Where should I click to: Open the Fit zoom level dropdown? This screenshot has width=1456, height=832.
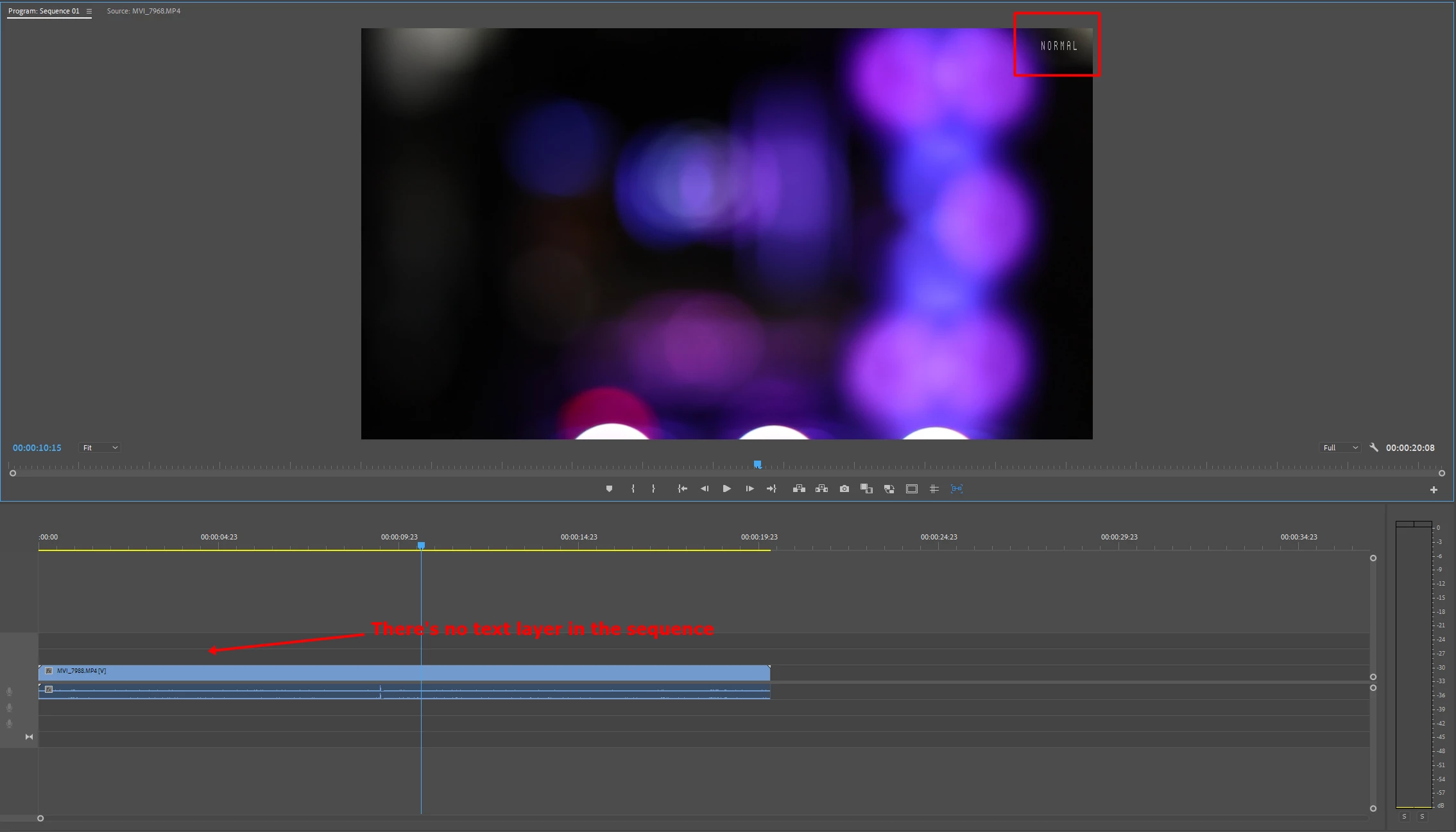coord(100,448)
